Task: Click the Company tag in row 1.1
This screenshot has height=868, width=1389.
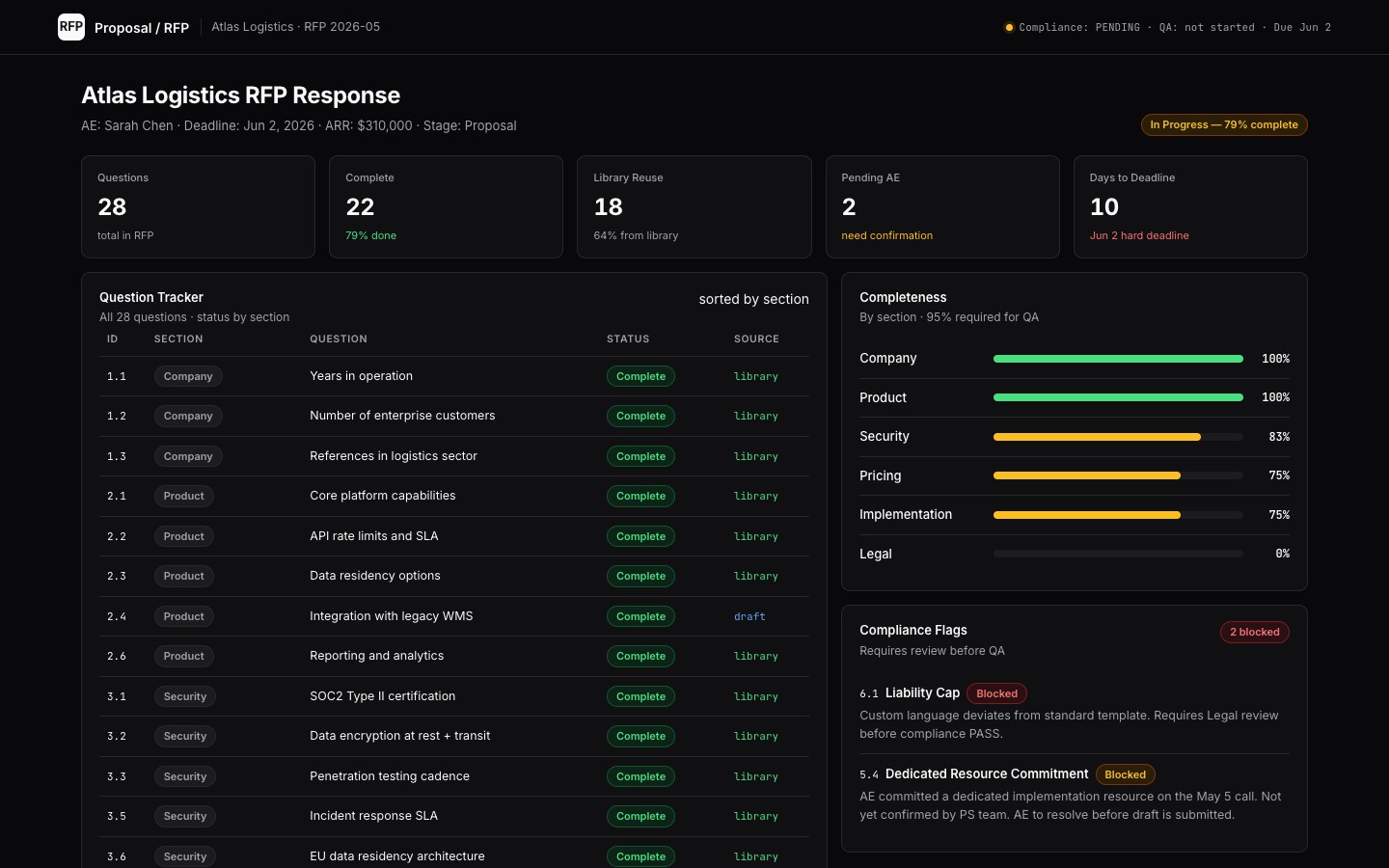Action: 188,376
